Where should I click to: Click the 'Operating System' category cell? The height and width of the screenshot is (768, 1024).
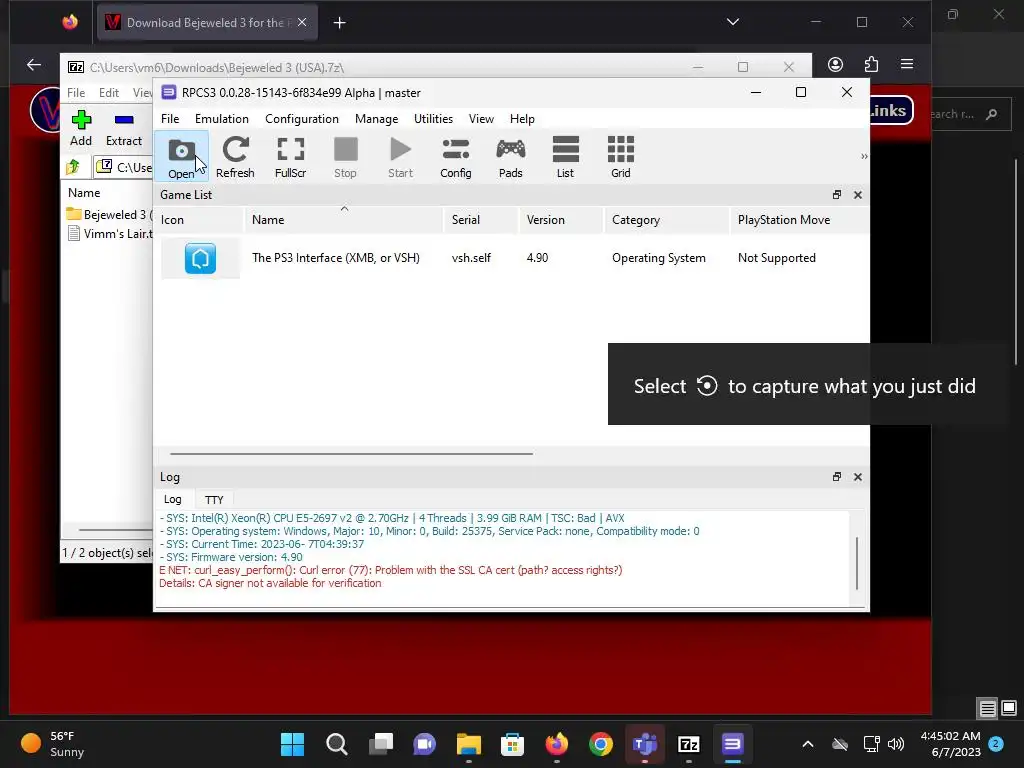click(658, 258)
